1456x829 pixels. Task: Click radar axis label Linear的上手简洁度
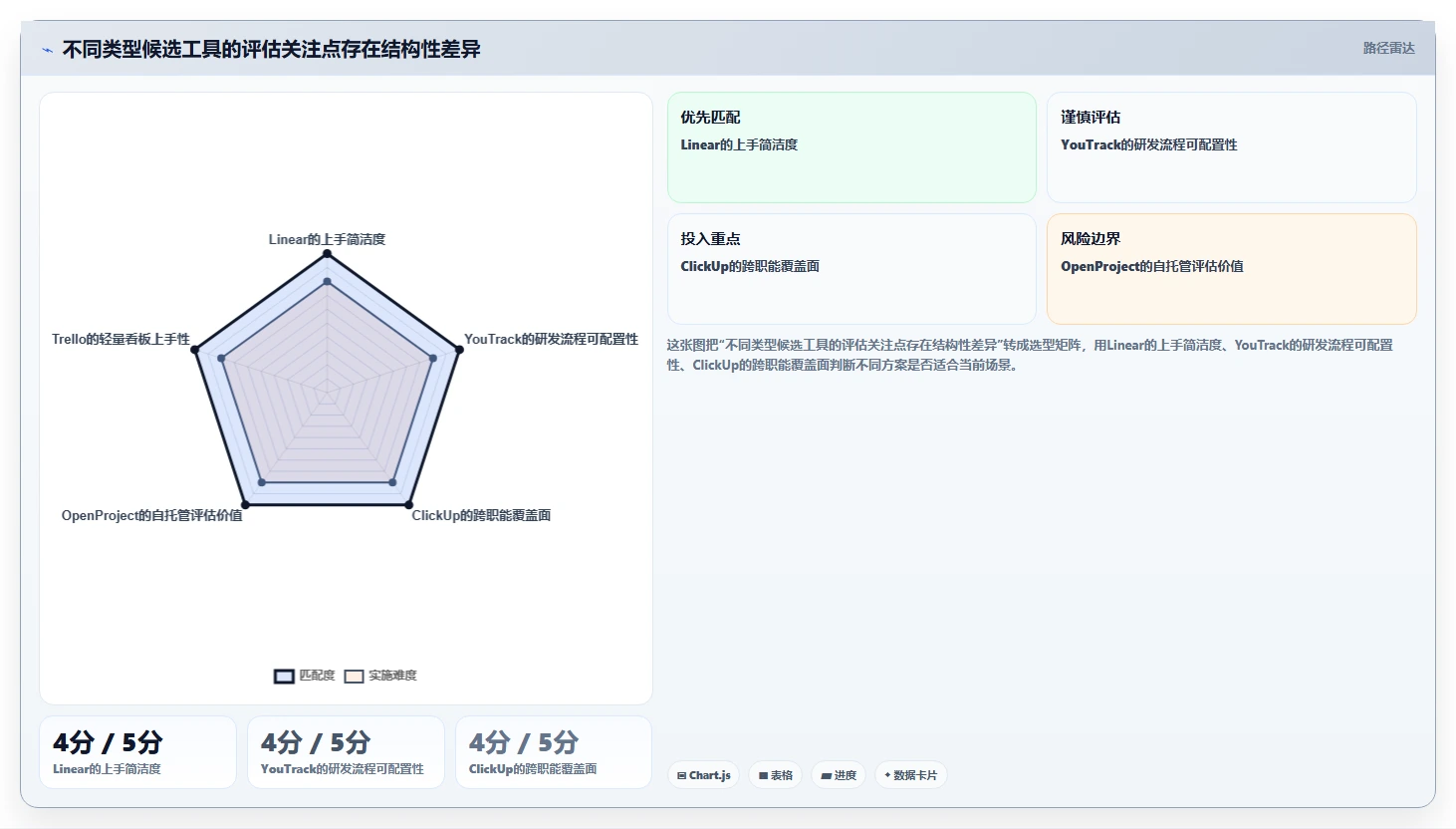[x=327, y=239]
